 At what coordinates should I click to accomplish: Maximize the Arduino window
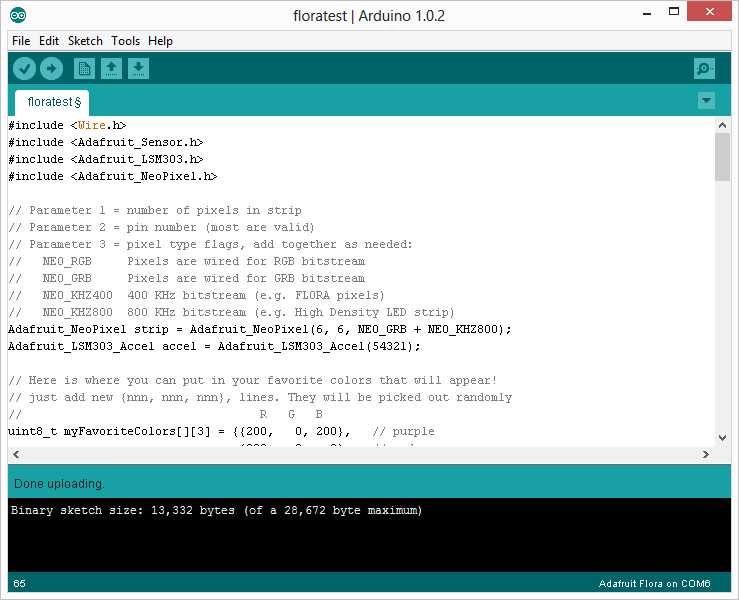(674, 11)
